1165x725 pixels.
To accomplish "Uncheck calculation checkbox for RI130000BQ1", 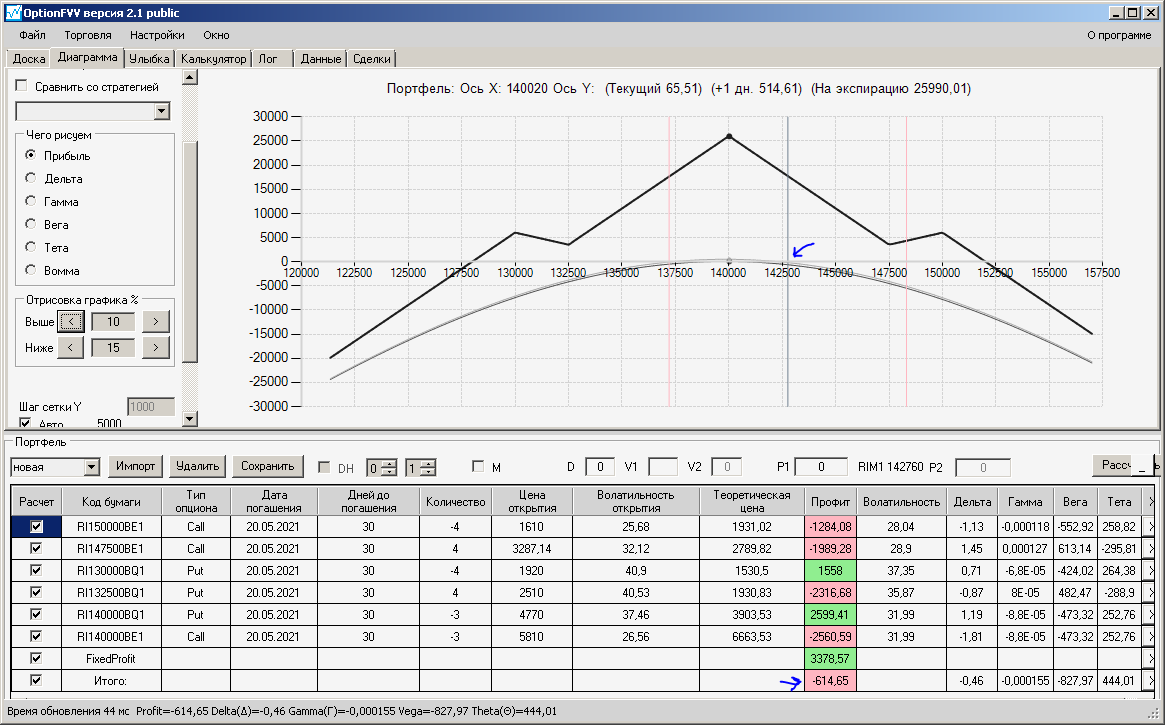I will 36,570.
